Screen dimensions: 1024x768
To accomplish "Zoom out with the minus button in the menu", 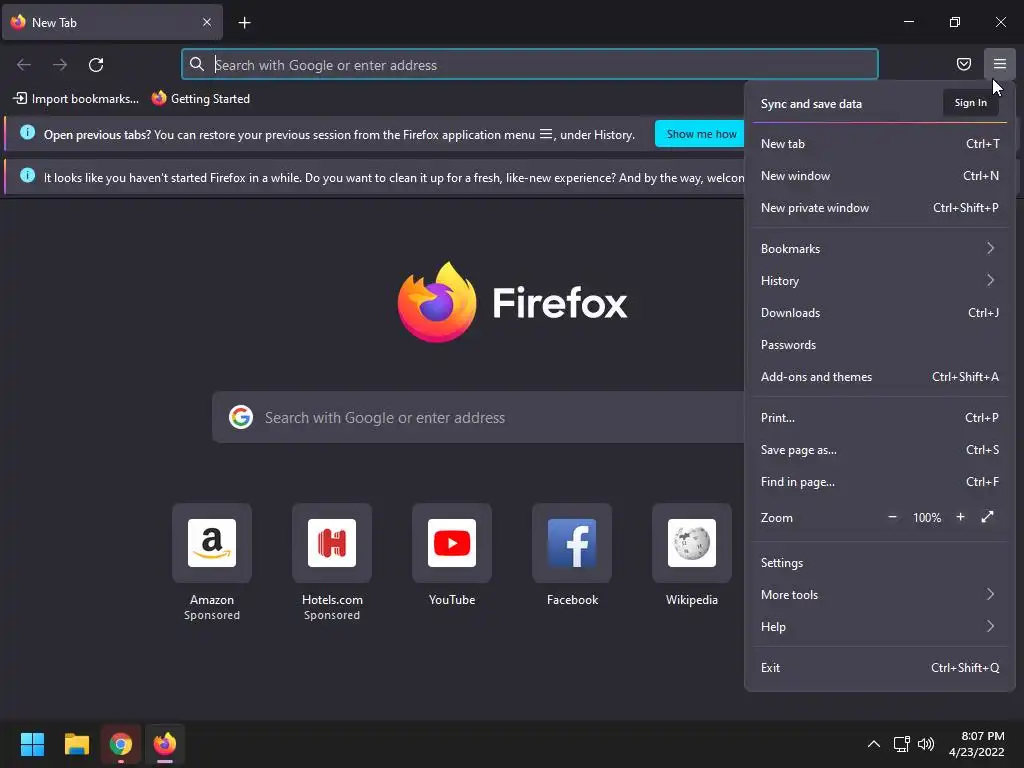I will click(x=892, y=517).
